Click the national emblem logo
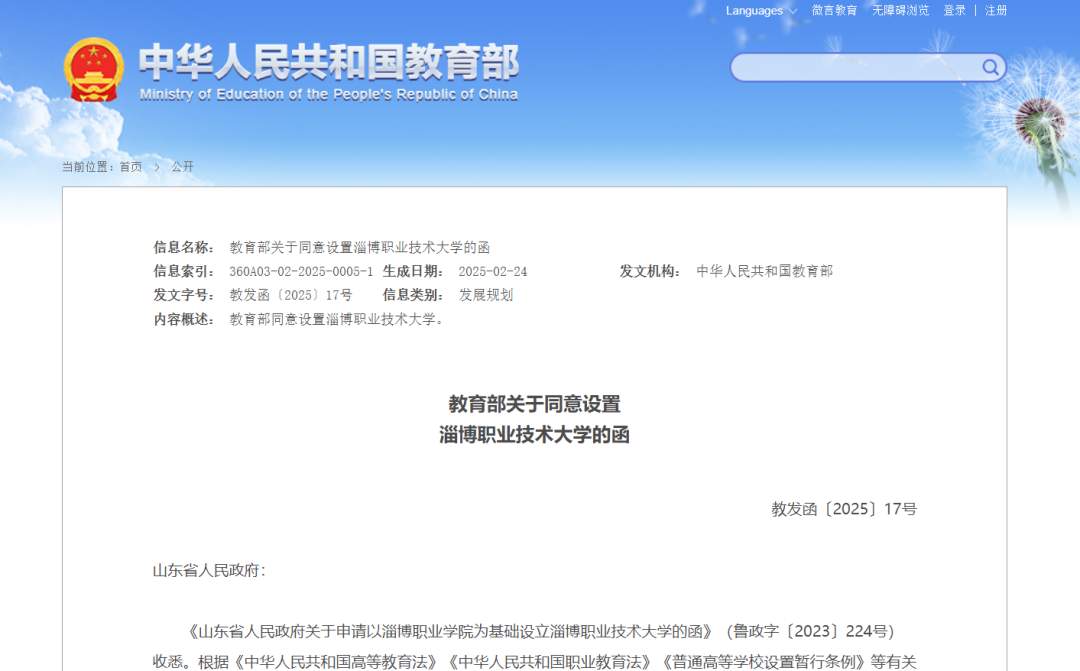 (x=93, y=70)
